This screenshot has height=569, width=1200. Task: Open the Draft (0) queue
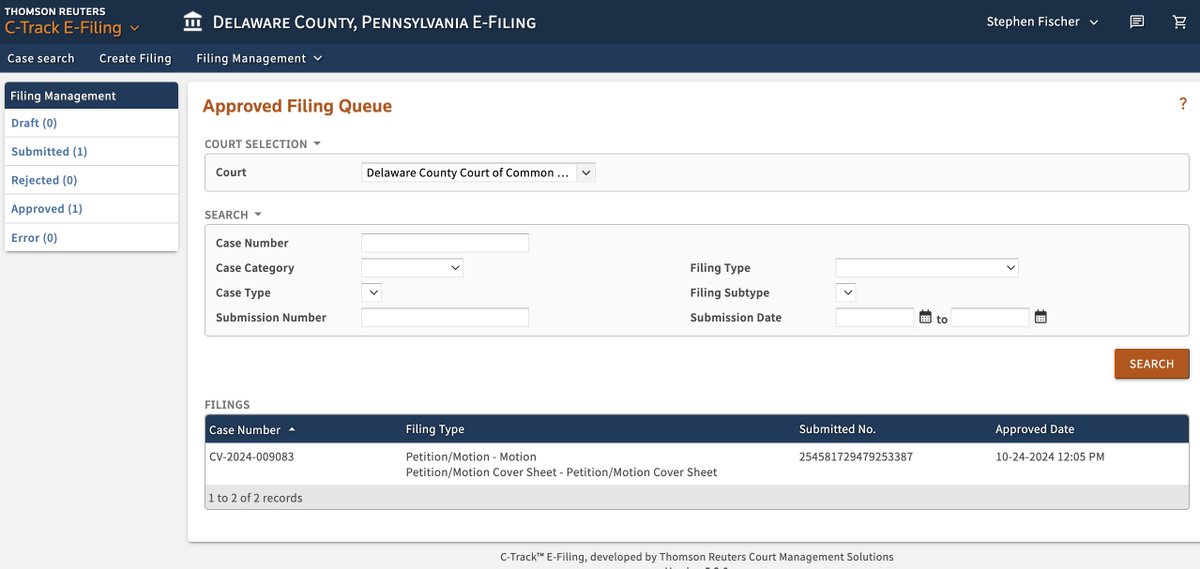point(34,123)
